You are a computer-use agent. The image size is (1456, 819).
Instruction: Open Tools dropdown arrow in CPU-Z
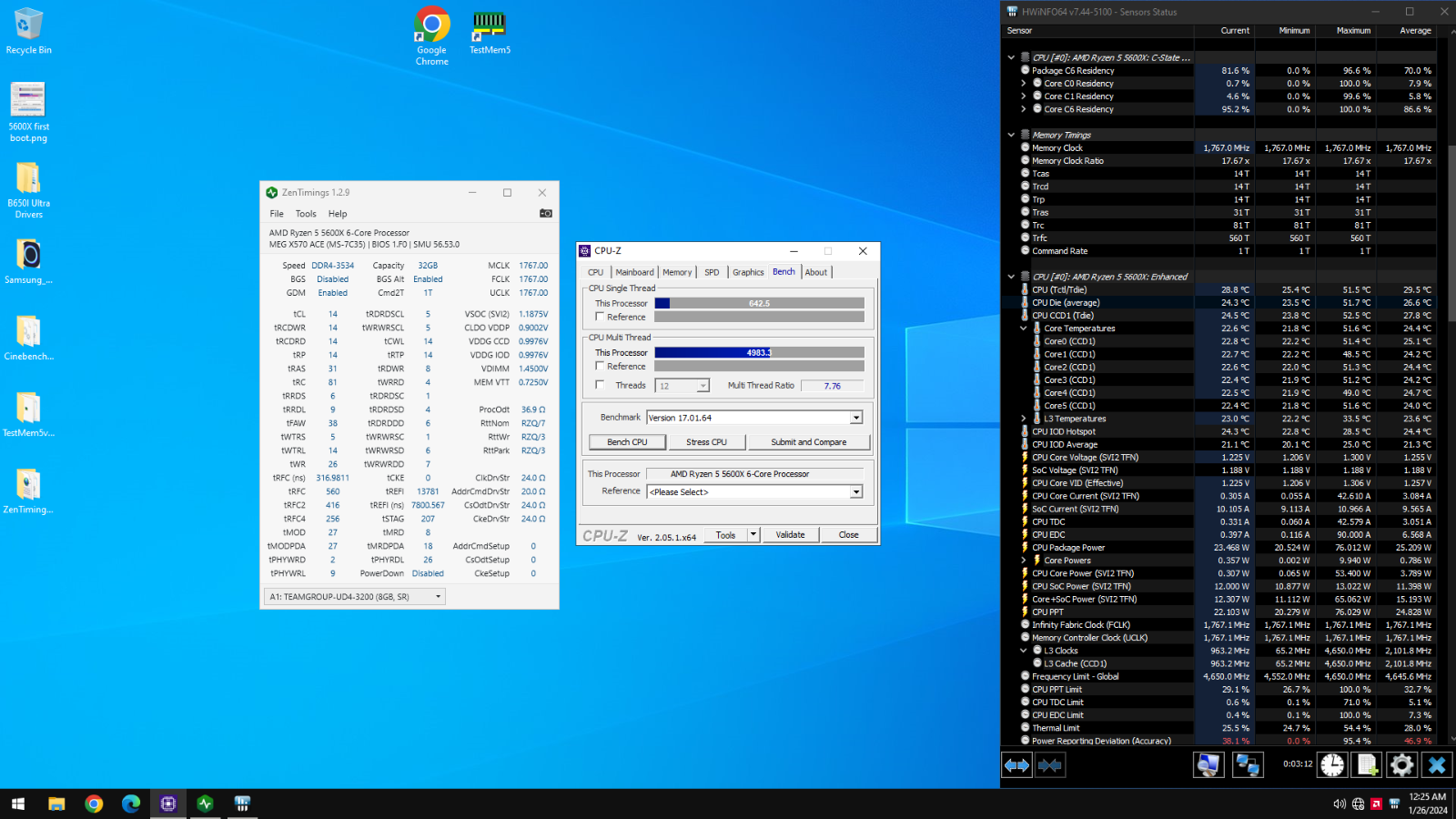753,535
